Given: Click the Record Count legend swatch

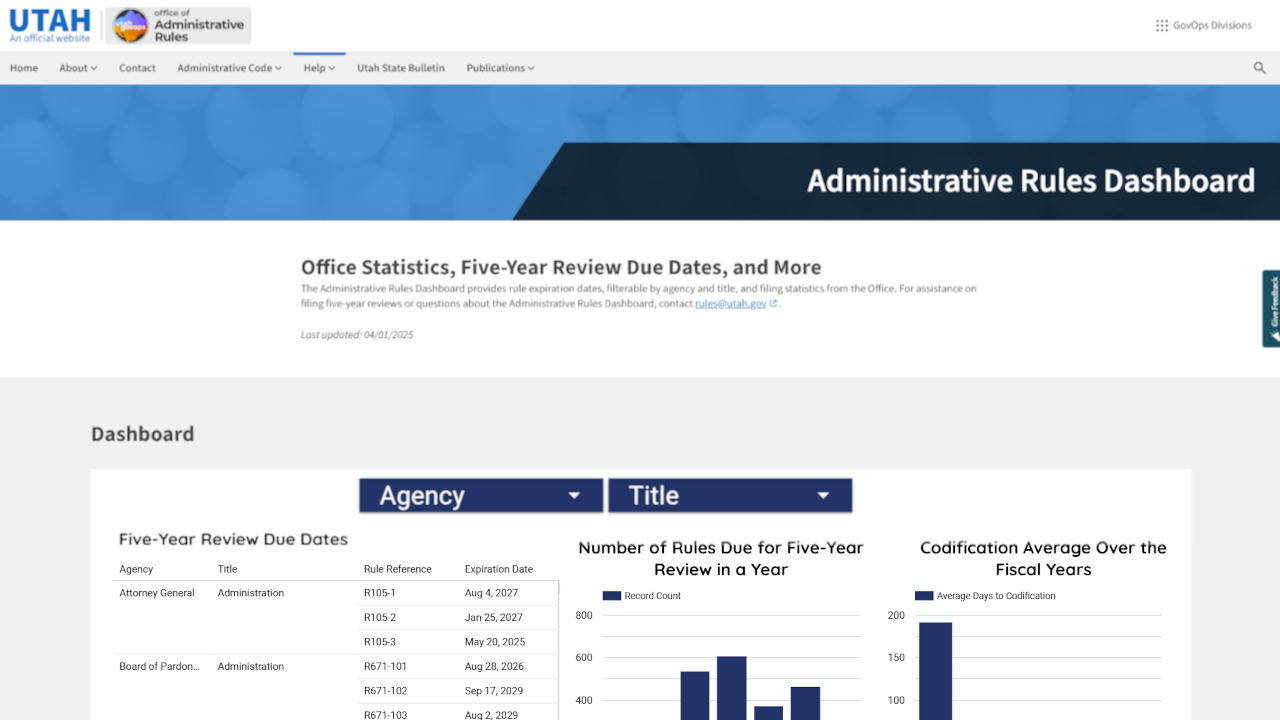Looking at the screenshot, I should pyautogui.click(x=611, y=596).
